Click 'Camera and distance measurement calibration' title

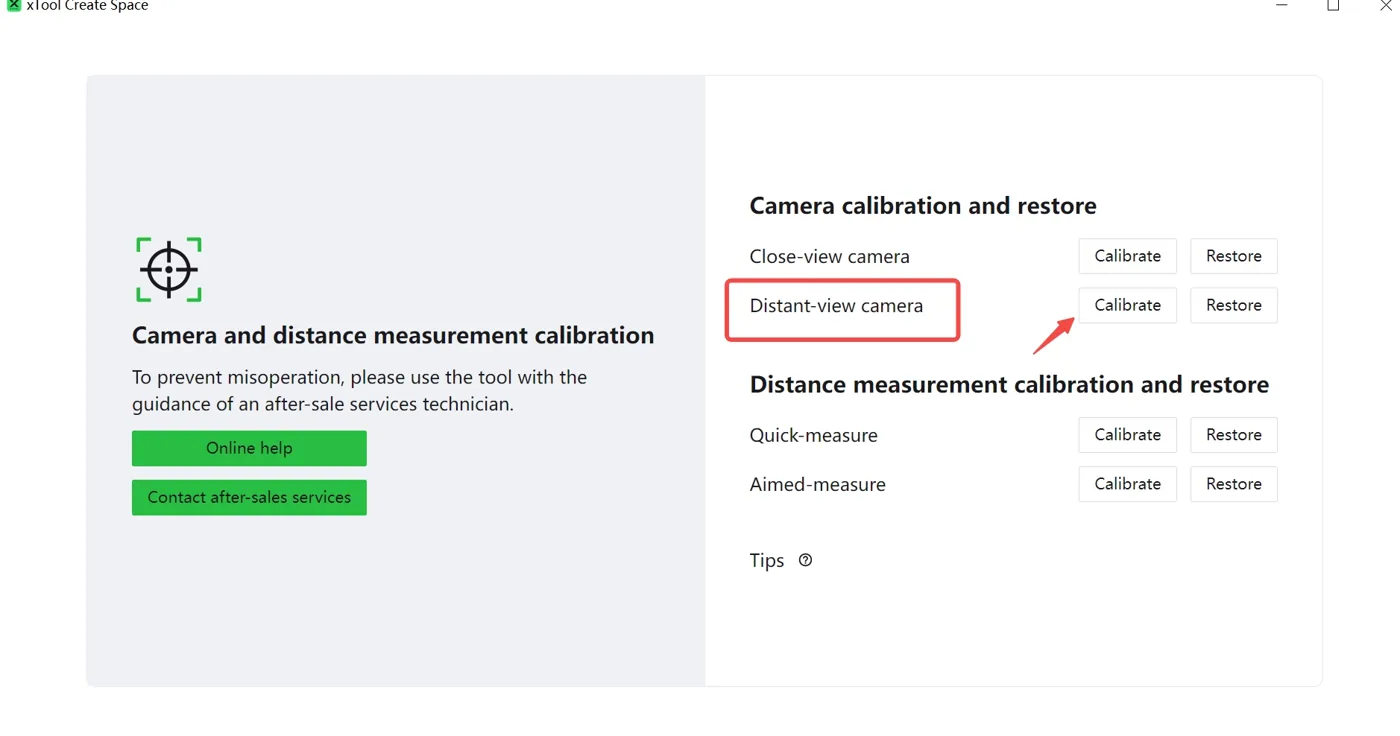tap(393, 335)
